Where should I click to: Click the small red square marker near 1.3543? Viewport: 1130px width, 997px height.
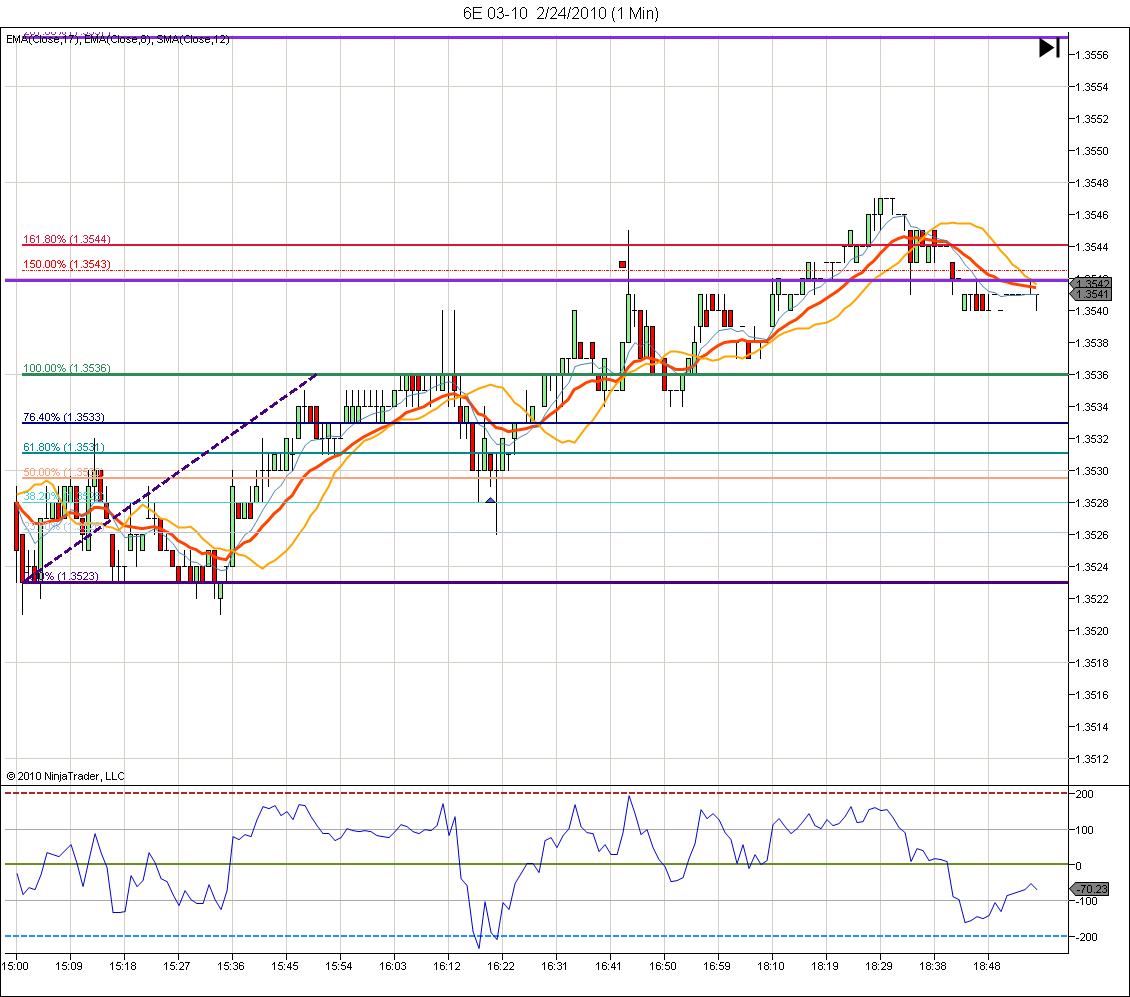623,265
